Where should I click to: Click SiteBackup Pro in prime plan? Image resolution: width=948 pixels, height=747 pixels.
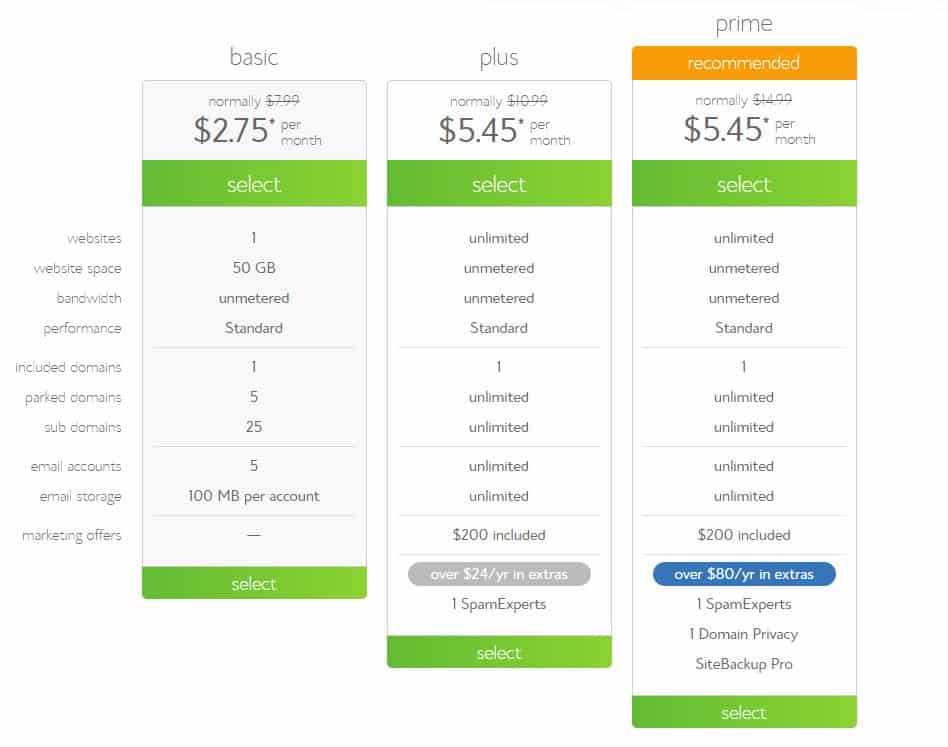tap(744, 664)
